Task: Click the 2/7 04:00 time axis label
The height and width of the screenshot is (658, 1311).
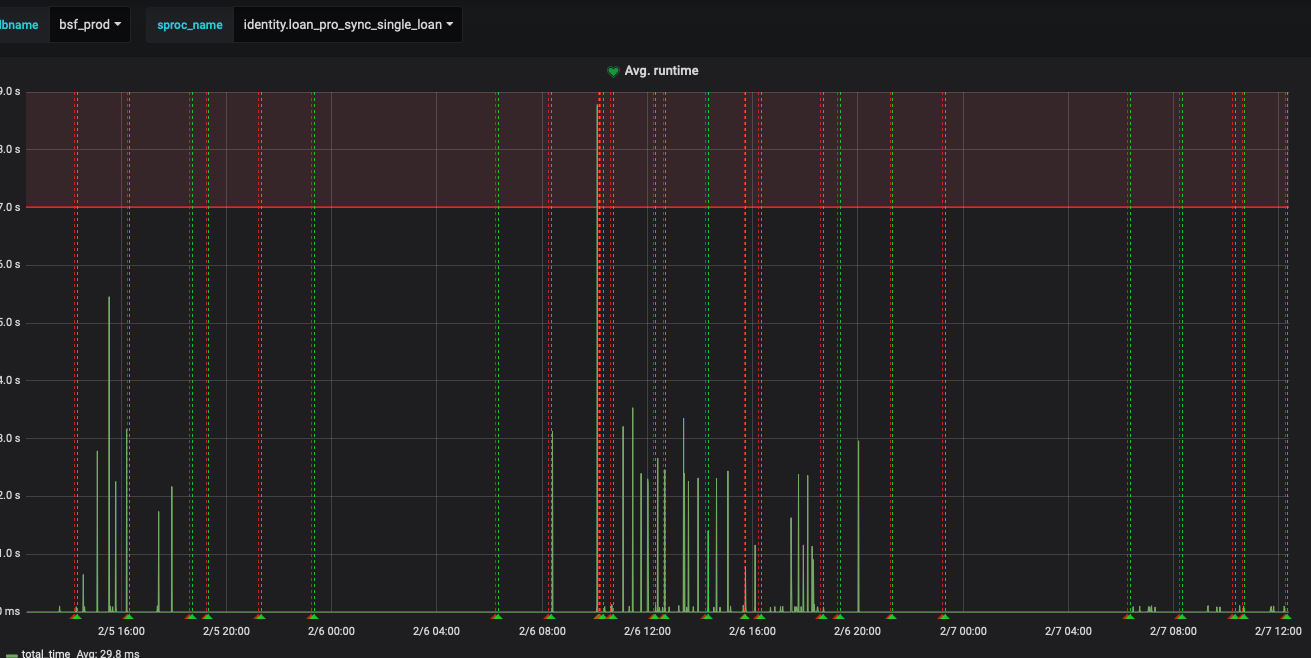Action: [1068, 631]
